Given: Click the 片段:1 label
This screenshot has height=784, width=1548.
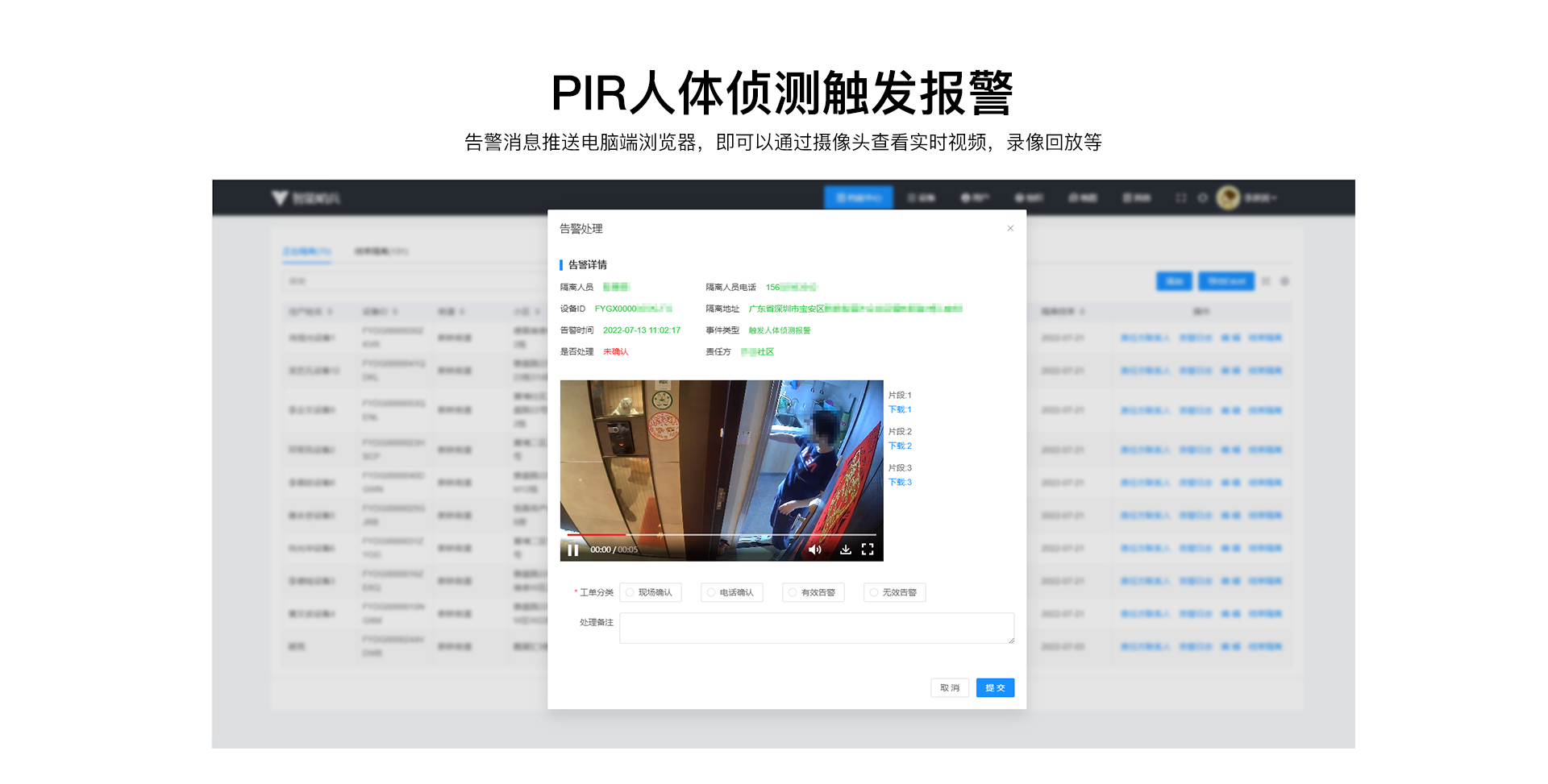Looking at the screenshot, I should coord(900,395).
